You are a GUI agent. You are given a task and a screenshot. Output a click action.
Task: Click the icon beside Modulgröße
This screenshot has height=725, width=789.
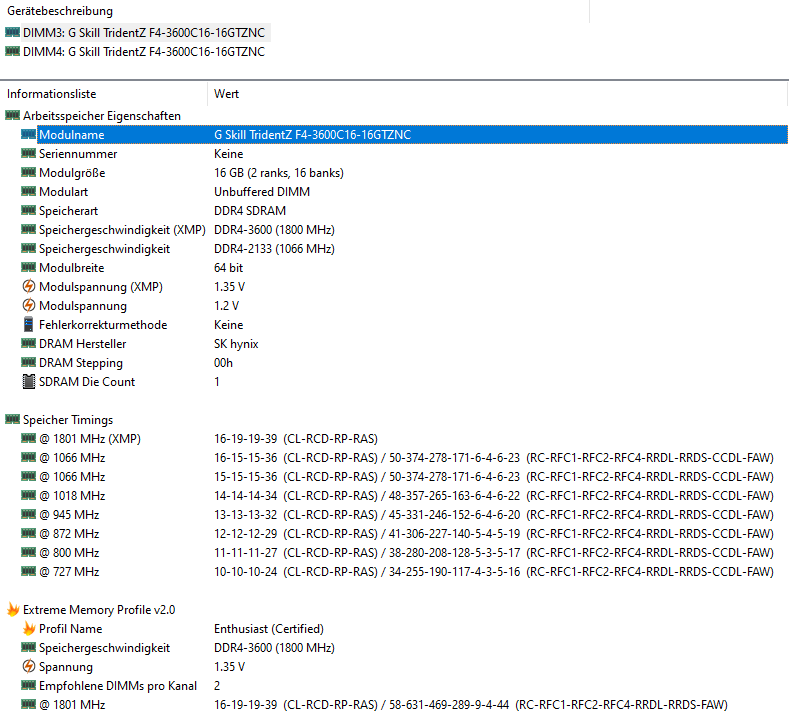29,173
